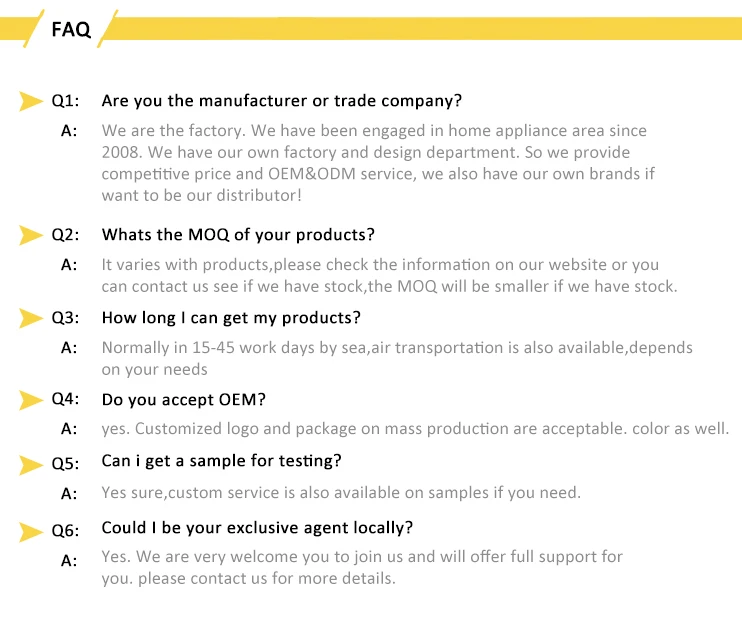Click the yellow arrow beside Q5
Screen dimensions: 742x625
[x=31, y=462]
